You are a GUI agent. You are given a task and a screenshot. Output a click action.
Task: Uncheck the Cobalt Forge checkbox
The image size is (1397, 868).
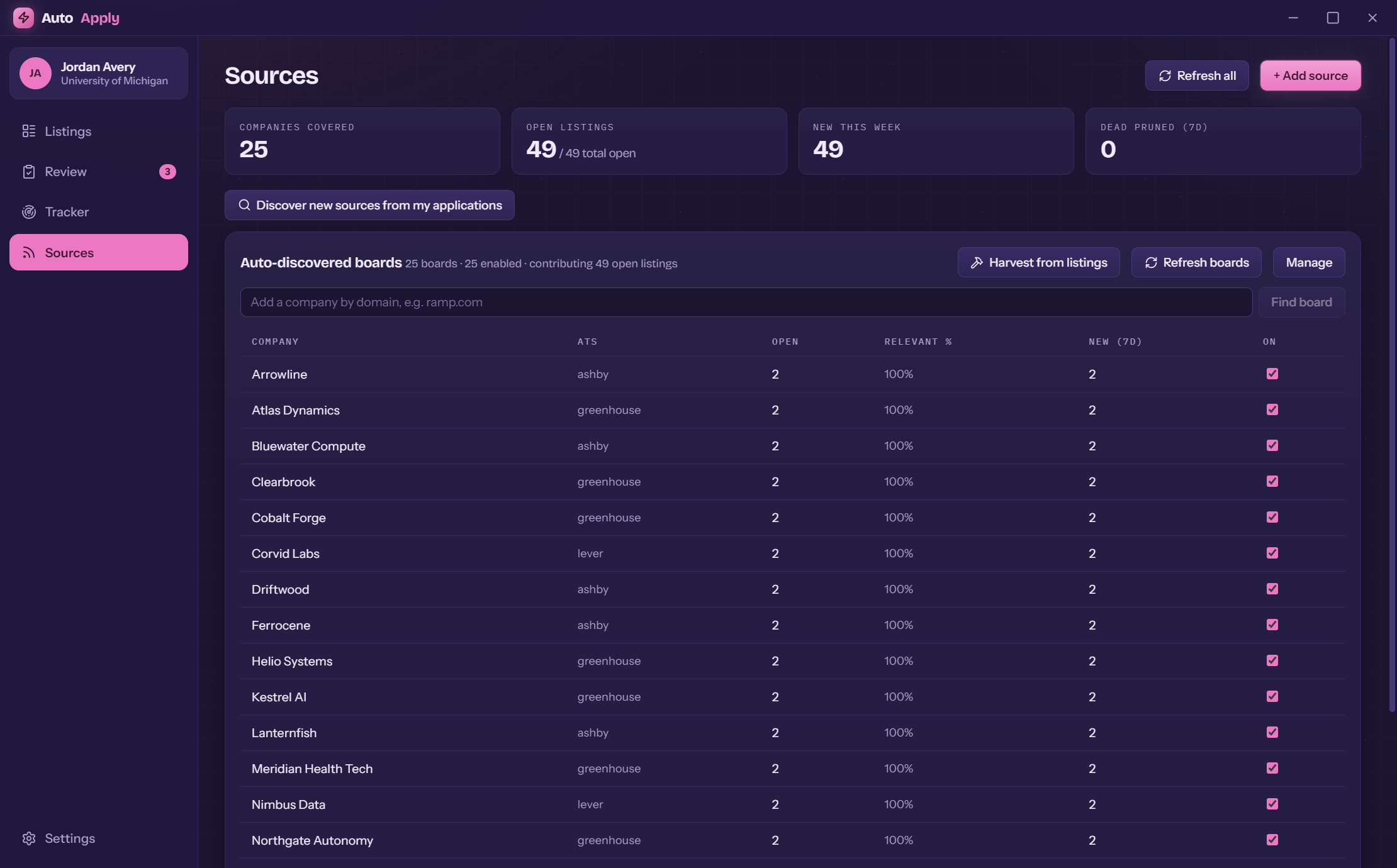[x=1272, y=517]
